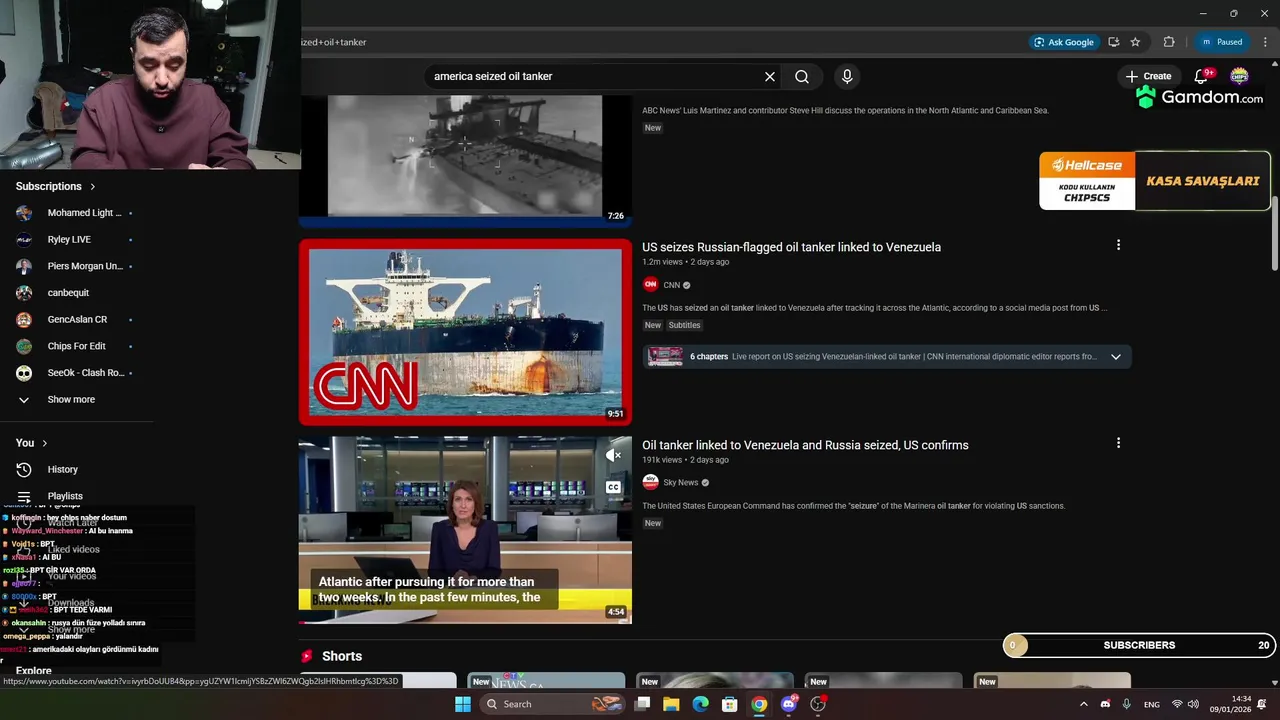Click the CNN channel avatar

(650, 285)
